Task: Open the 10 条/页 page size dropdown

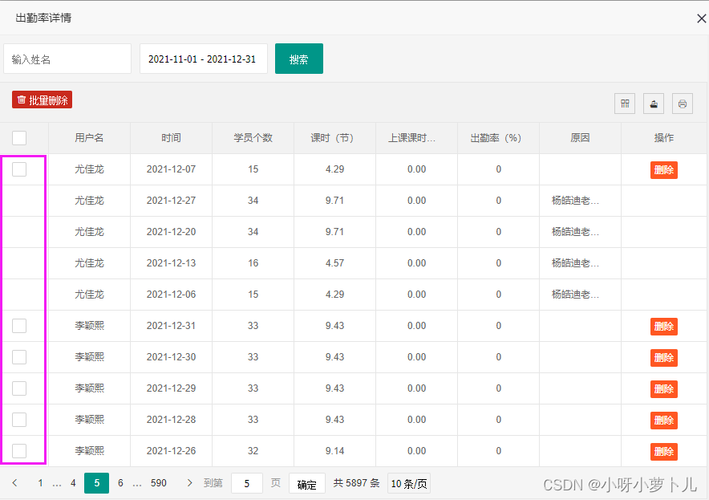Action: tap(409, 484)
